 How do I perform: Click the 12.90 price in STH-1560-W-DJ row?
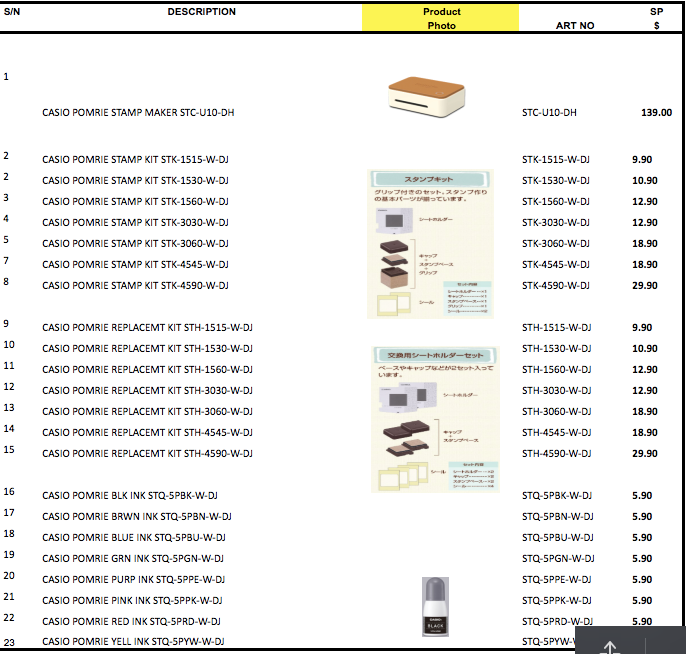tap(644, 369)
